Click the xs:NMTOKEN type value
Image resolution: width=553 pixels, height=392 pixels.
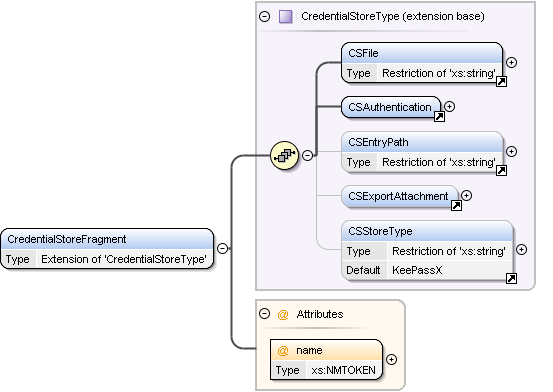(x=343, y=370)
